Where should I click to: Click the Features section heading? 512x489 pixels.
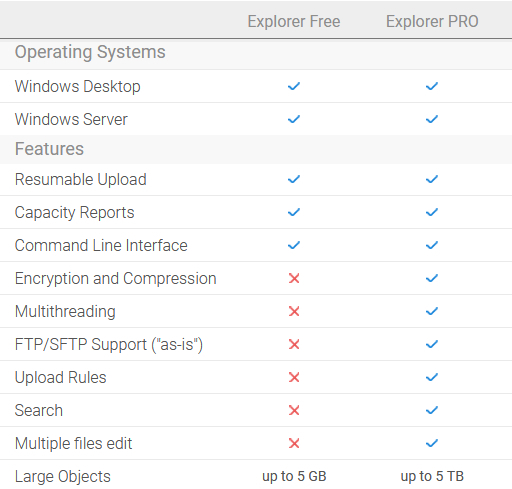(x=49, y=149)
